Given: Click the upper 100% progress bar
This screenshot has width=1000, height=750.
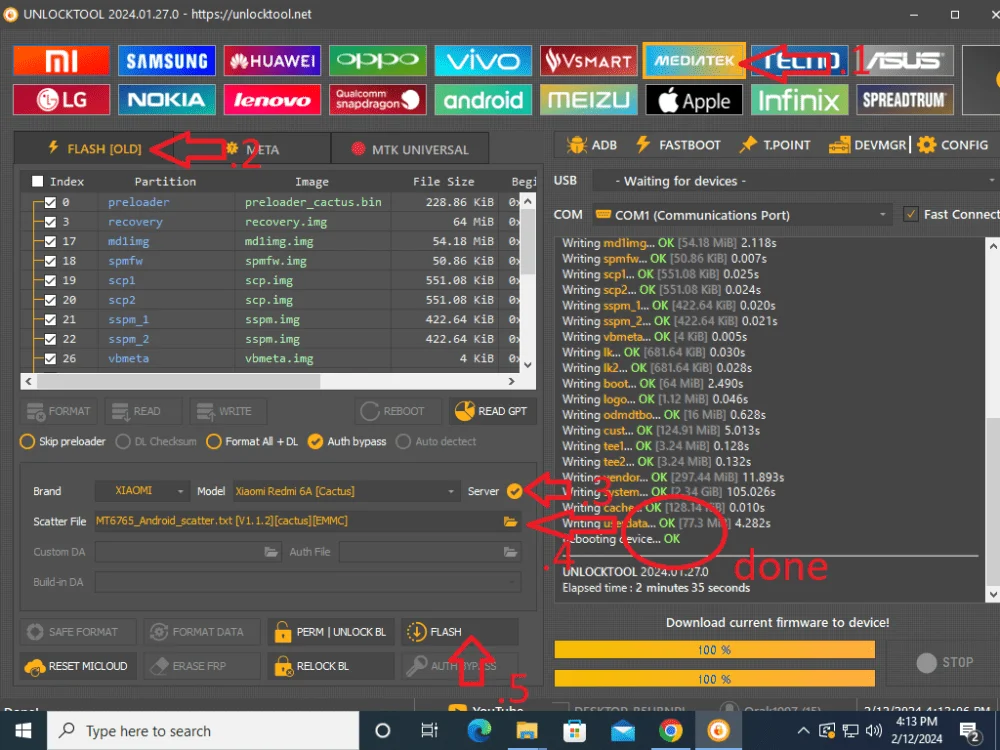Looking at the screenshot, I should (714, 650).
